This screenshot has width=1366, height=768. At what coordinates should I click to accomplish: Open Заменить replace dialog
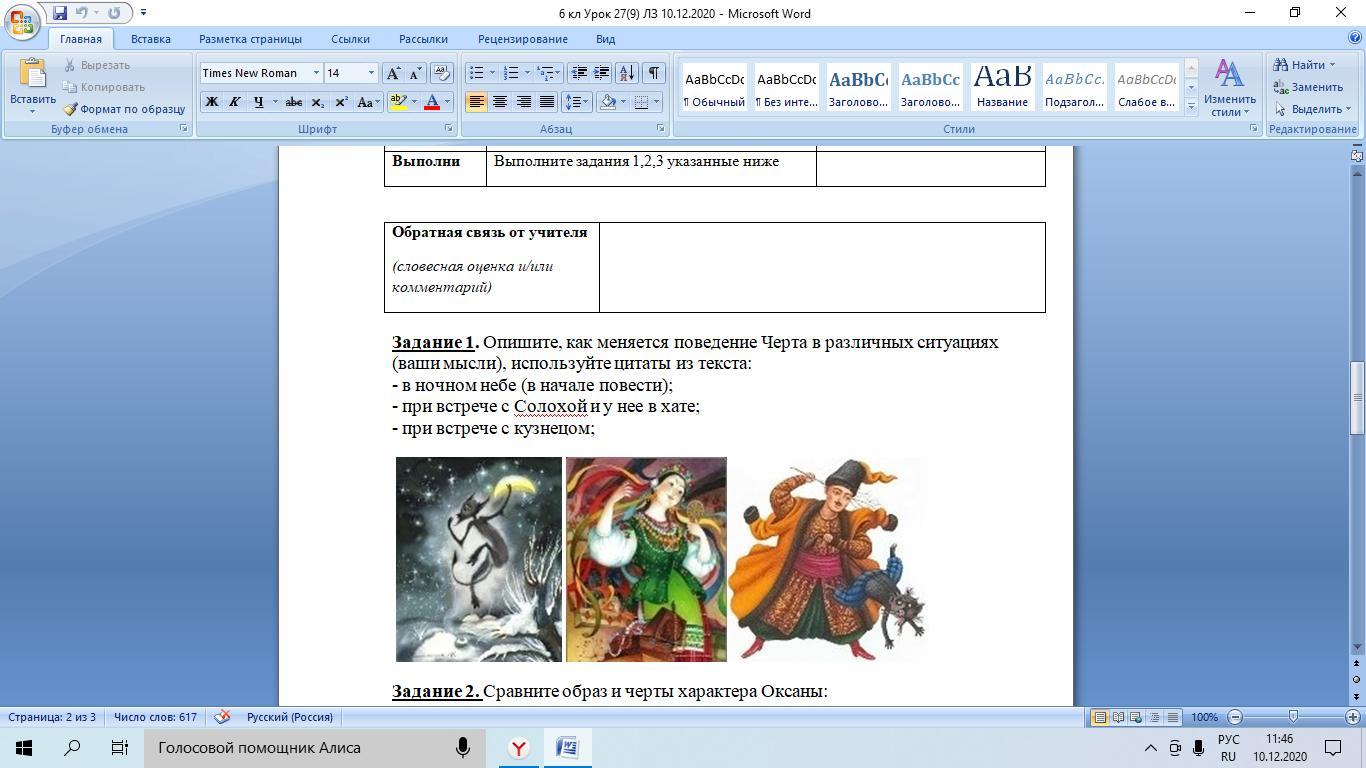coord(1308,87)
